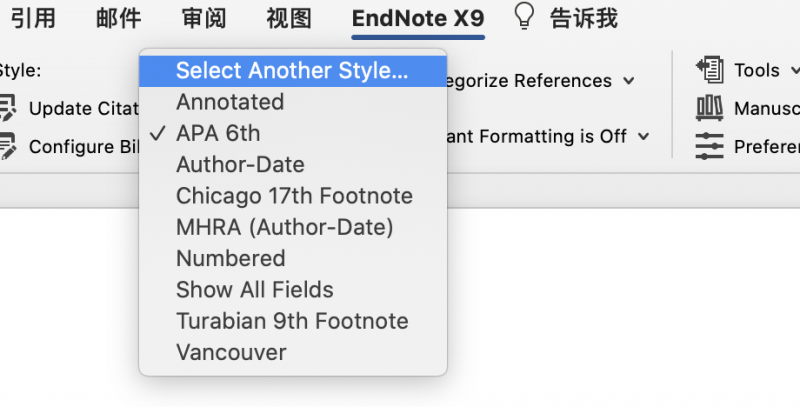Screen dimensions: 800x407
Task: Select Turabian 9th Footnote style
Action: pos(293,321)
